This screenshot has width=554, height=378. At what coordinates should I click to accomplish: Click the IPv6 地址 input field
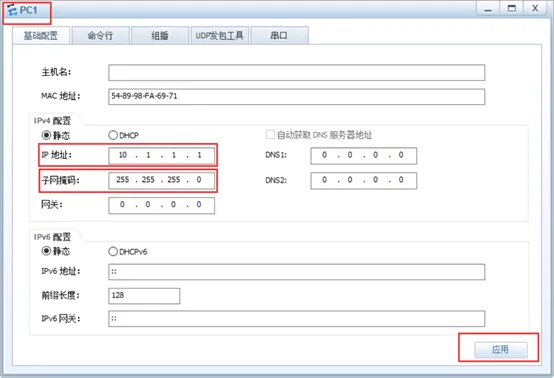[296, 272]
